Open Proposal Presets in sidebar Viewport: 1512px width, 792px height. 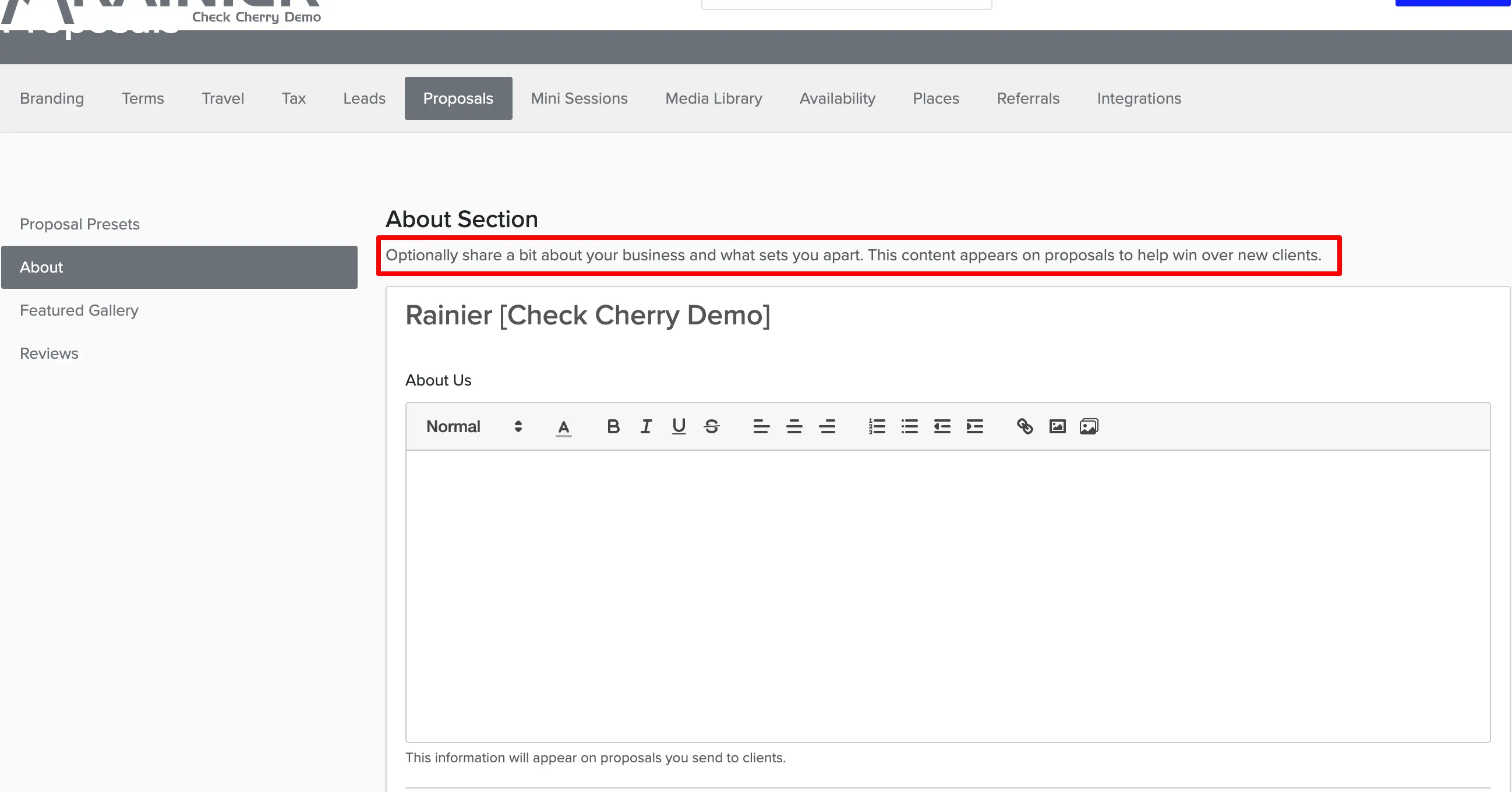click(179, 224)
